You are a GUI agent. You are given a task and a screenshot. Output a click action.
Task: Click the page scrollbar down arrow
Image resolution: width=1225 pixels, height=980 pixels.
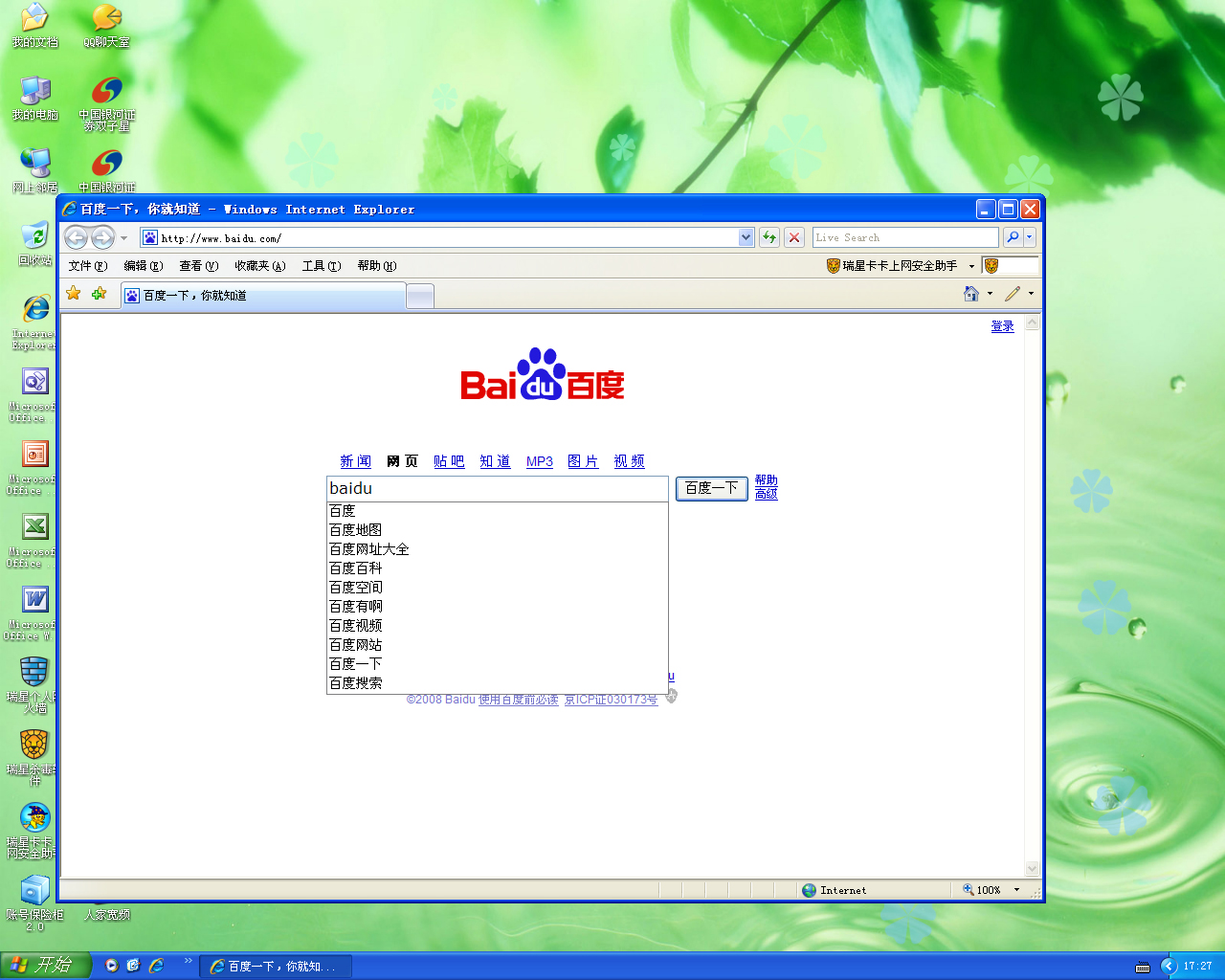[x=1032, y=869]
